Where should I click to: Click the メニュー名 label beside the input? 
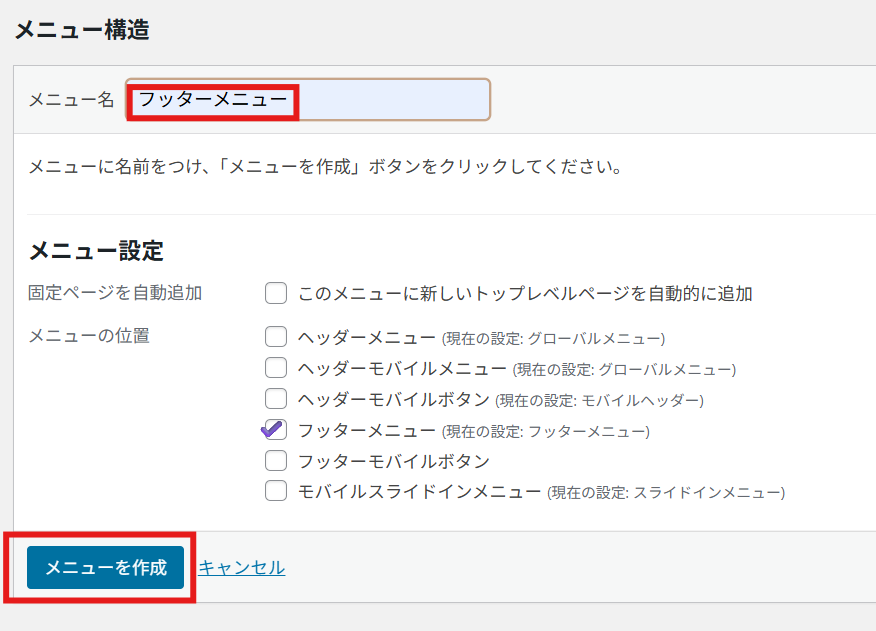[x=71, y=100]
